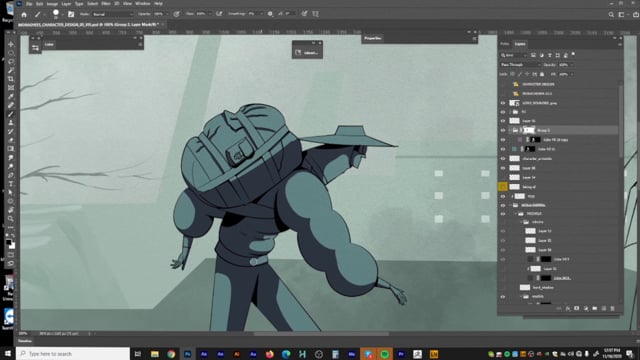Select the Eraser tool
This screenshot has height=360, width=640.
coord(11,140)
